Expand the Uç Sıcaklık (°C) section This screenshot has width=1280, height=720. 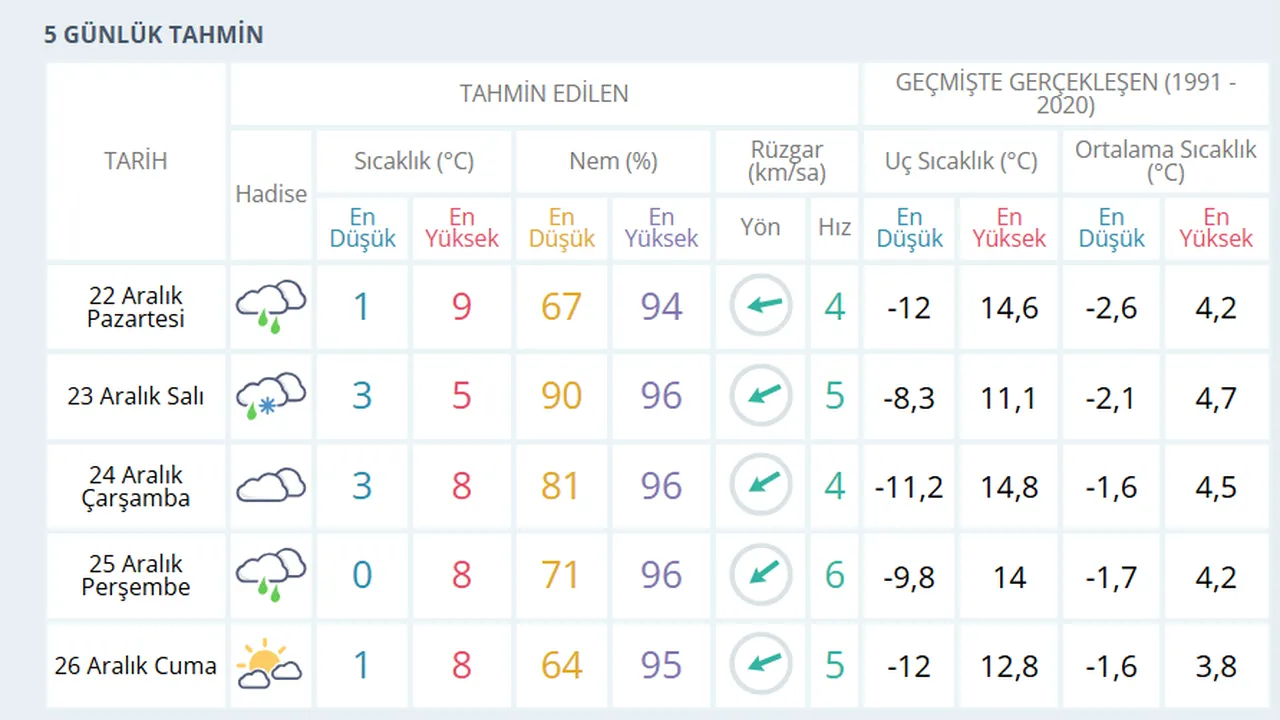(x=959, y=161)
